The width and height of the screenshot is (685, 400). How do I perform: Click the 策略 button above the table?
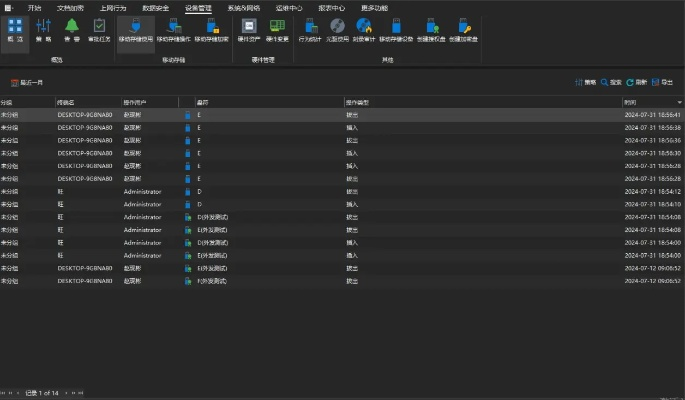coord(585,82)
